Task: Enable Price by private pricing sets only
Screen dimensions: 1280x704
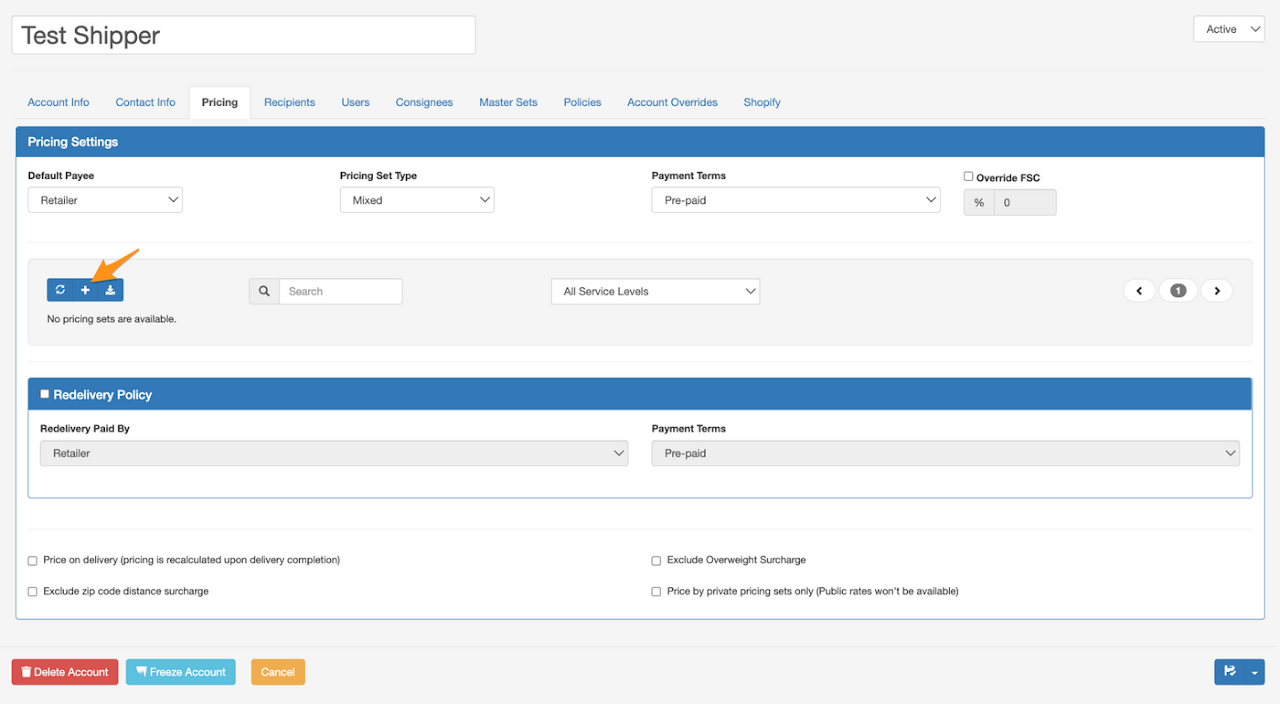Action: coord(657,592)
